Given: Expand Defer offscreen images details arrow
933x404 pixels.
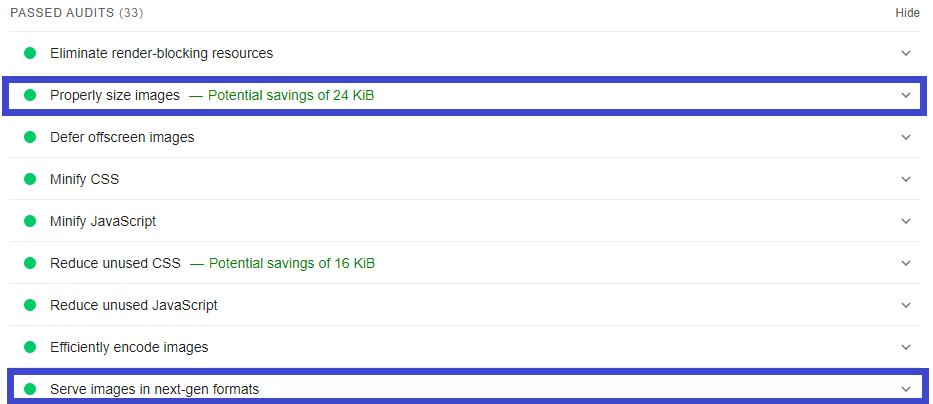Looking at the screenshot, I should 906,137.
